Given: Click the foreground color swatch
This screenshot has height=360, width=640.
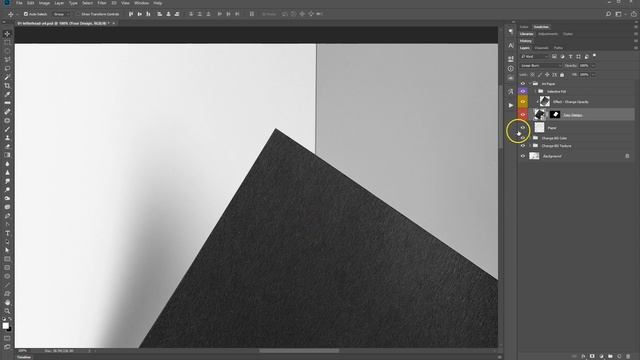Looking at the screenshot, I should 5,325.
